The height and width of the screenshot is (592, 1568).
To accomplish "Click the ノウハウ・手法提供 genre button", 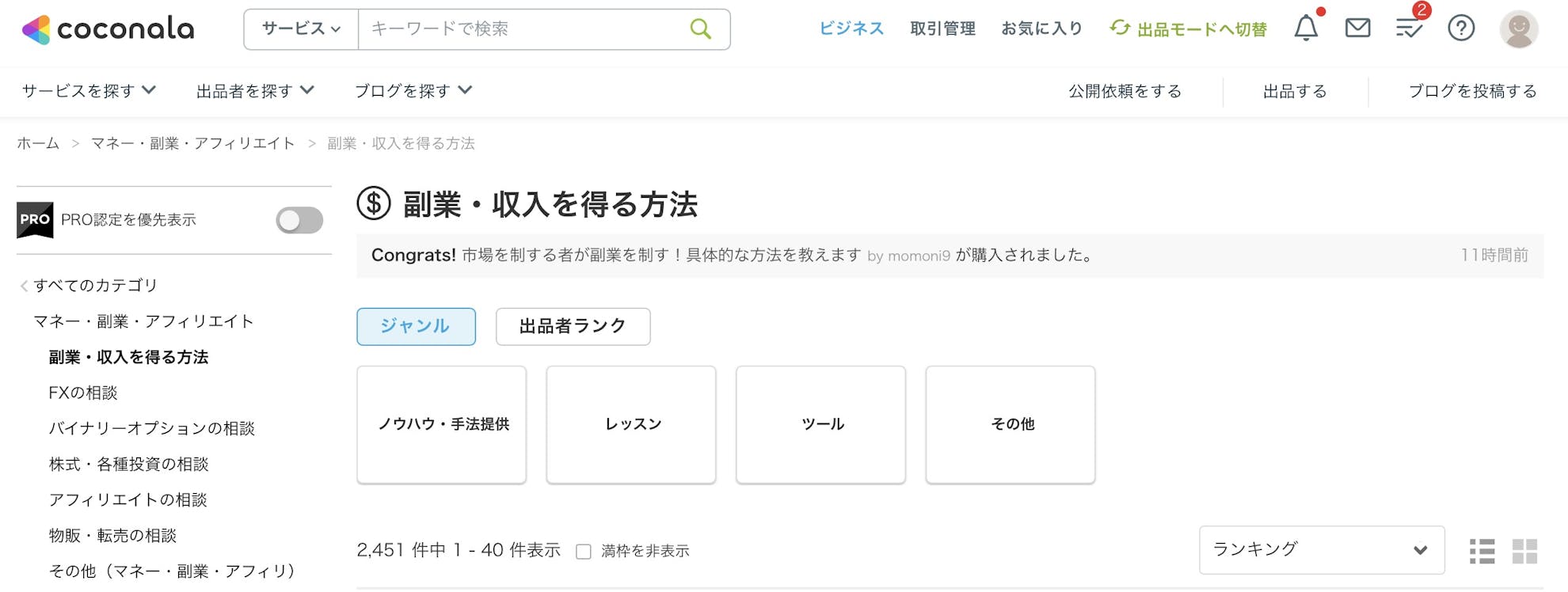I will [442, 424].
